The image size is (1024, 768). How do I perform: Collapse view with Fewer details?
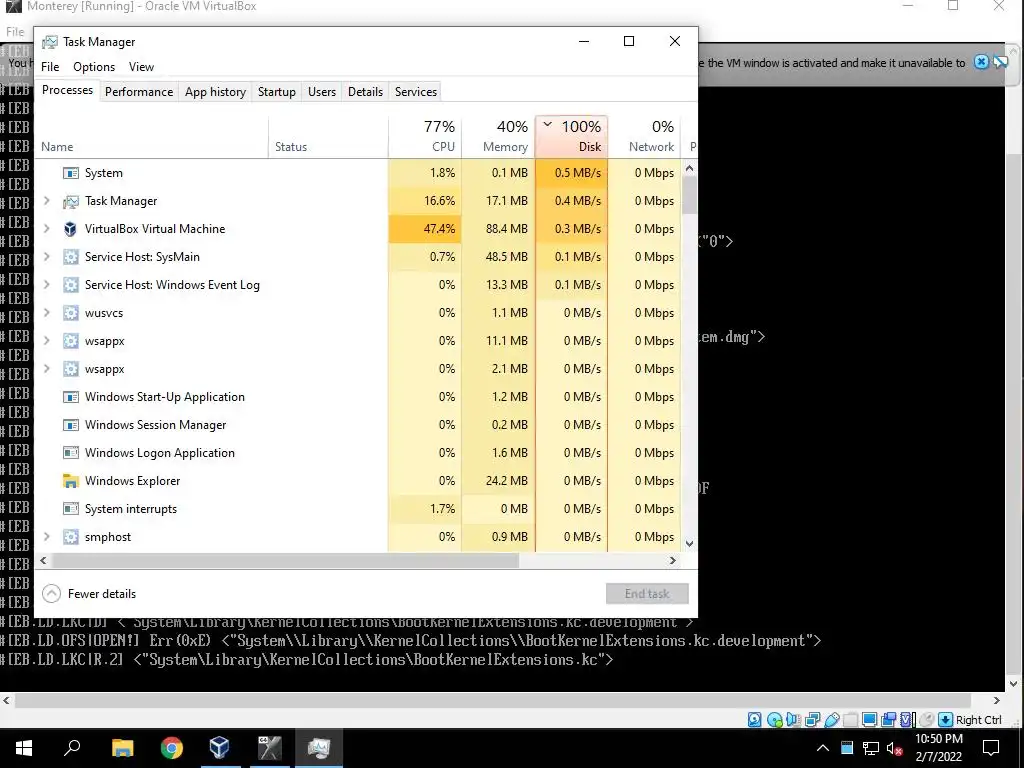tap(89, 594)
